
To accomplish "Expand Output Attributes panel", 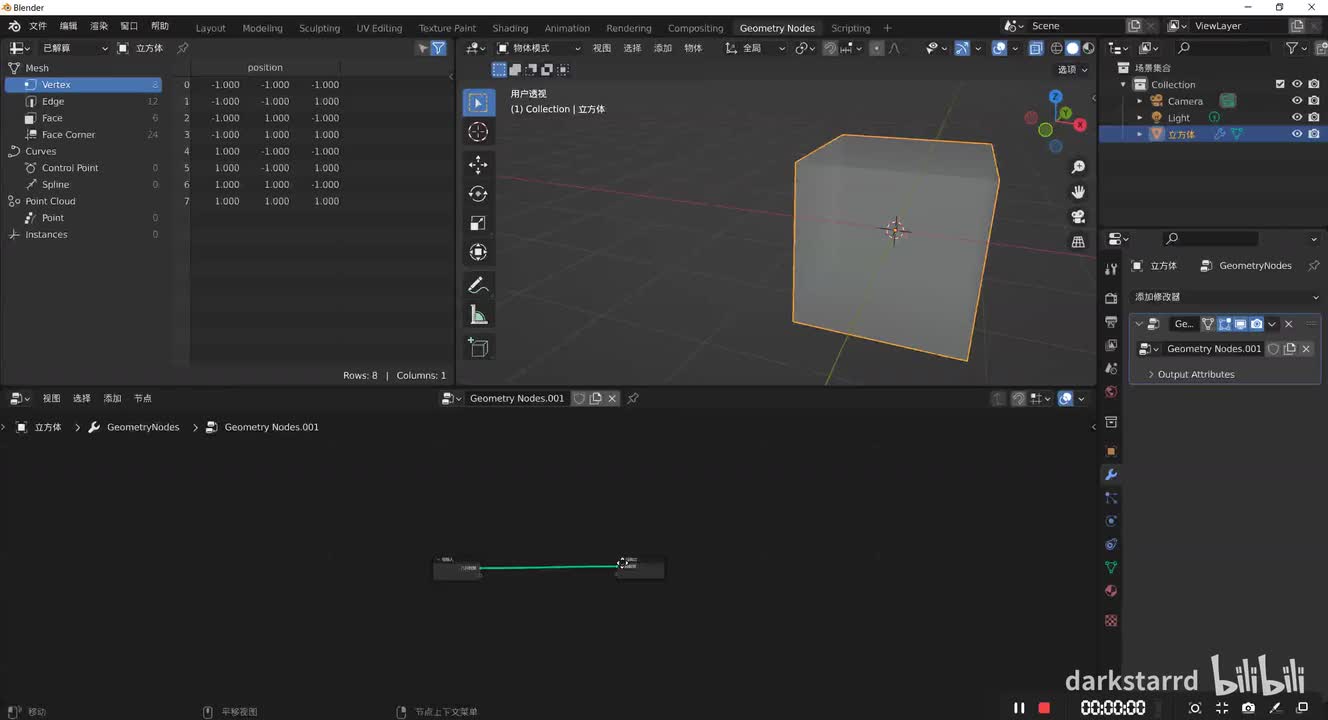I will pos(1196,374).
